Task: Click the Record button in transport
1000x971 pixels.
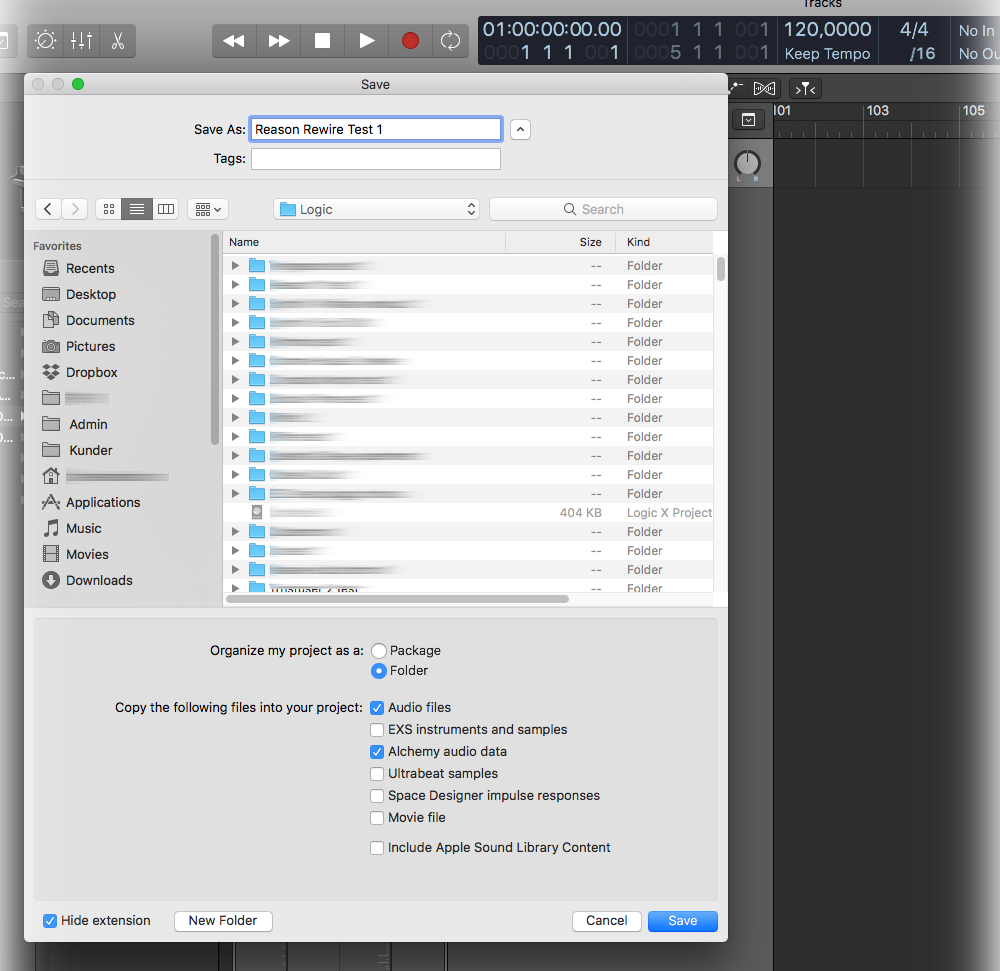Action: point(410,41)
